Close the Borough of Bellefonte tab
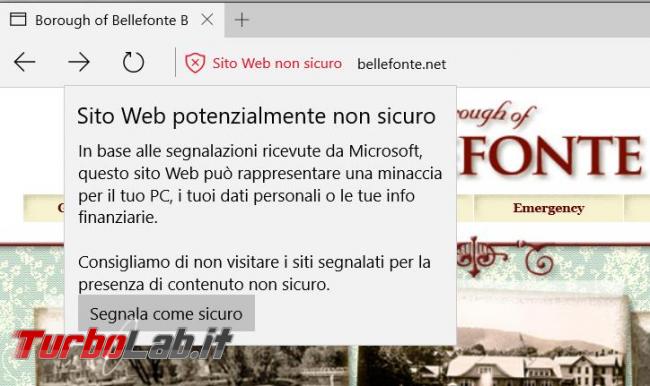This screenshot has height=386, width=650. (x=207, y=19)
